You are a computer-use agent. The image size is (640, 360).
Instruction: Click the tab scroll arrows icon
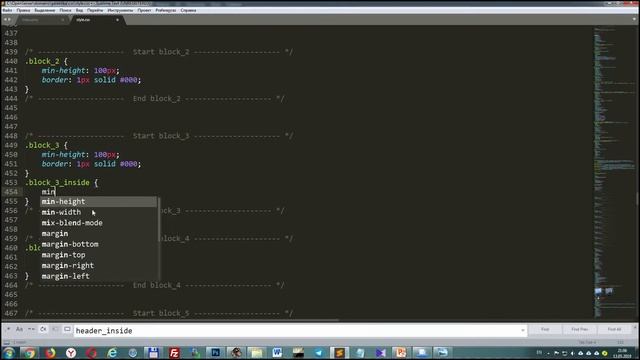7,19
